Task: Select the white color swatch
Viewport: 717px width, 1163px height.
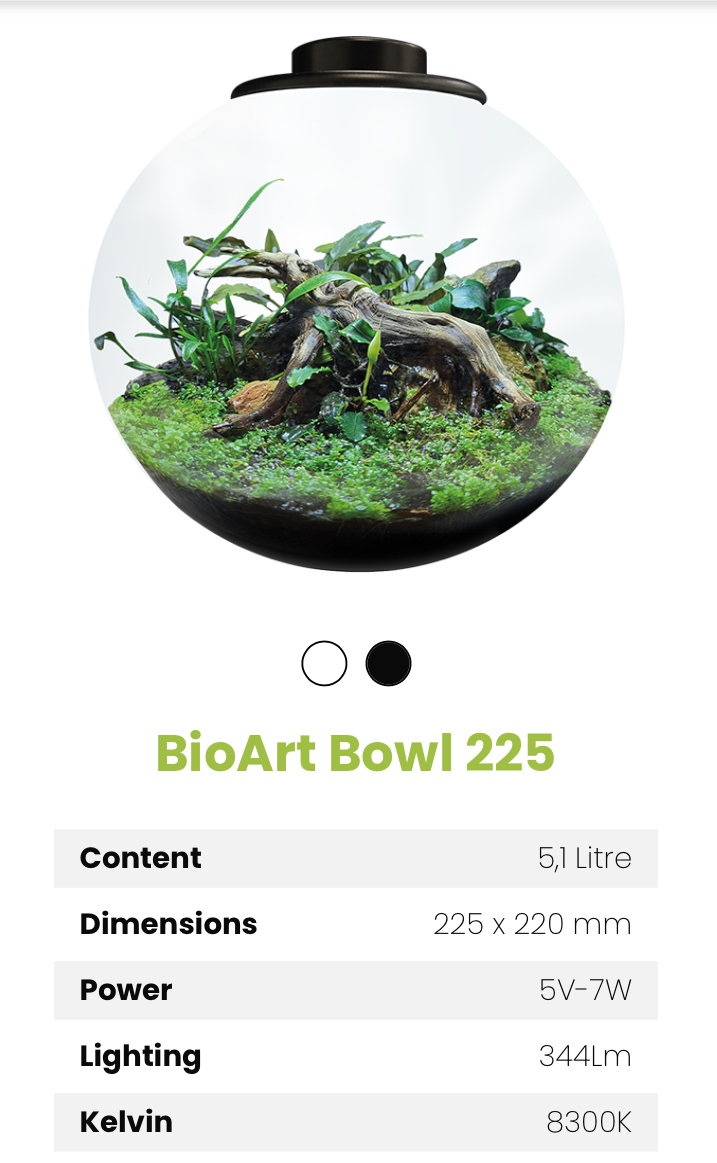Action: point(324,664)
